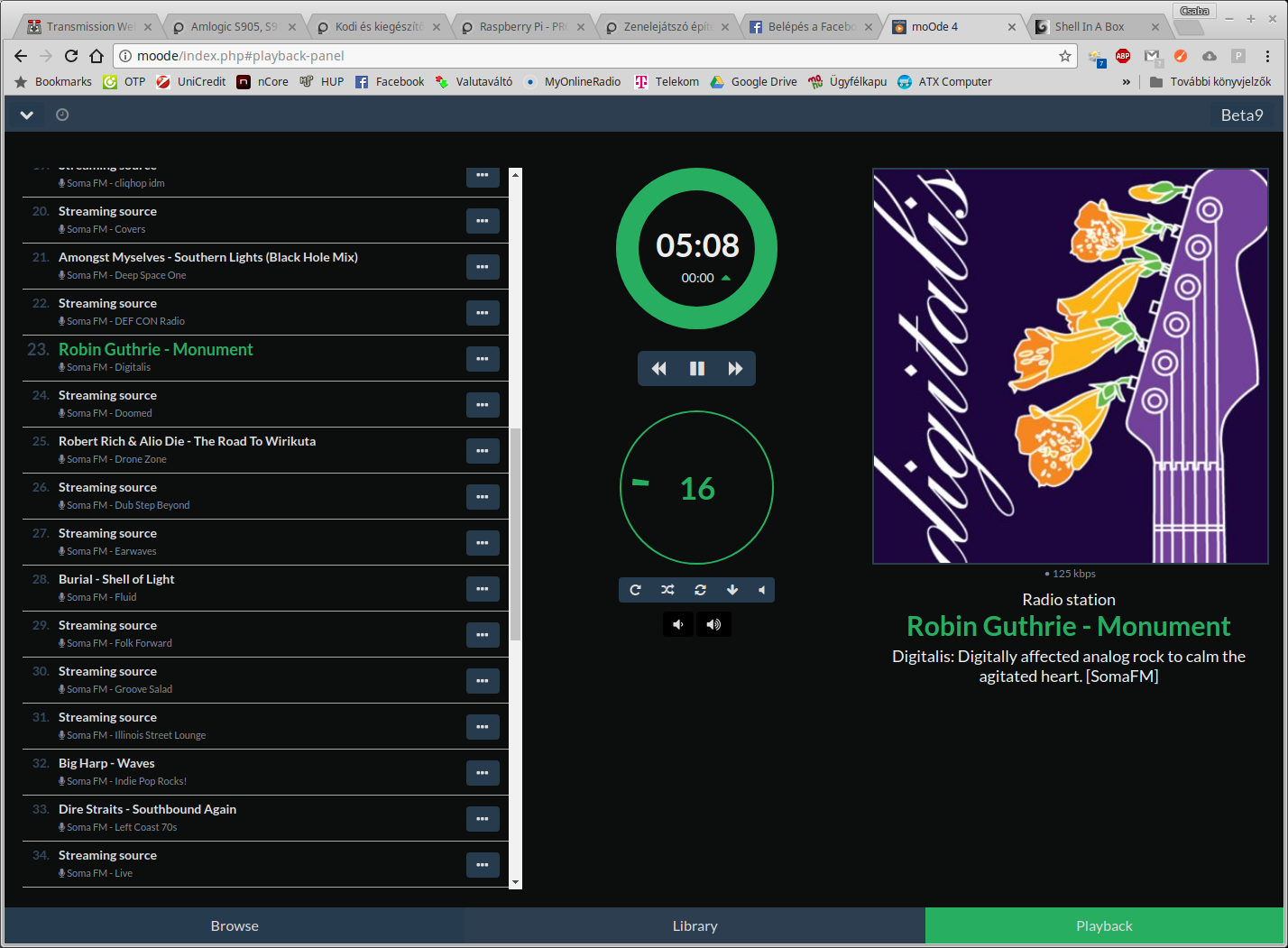Viewport: 1288px width, 948px height.
Task: Click browser back arrow button
Action: click(x=21, y=56)
